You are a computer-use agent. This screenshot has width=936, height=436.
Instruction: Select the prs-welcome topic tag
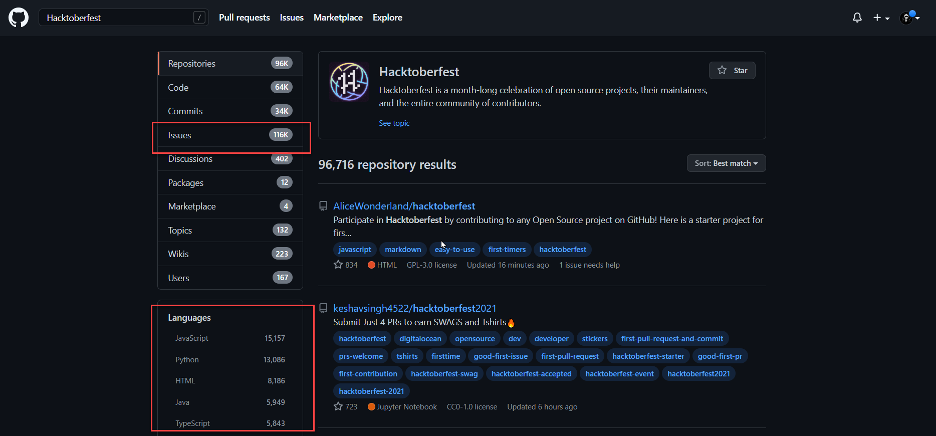(x=361, y=356)
